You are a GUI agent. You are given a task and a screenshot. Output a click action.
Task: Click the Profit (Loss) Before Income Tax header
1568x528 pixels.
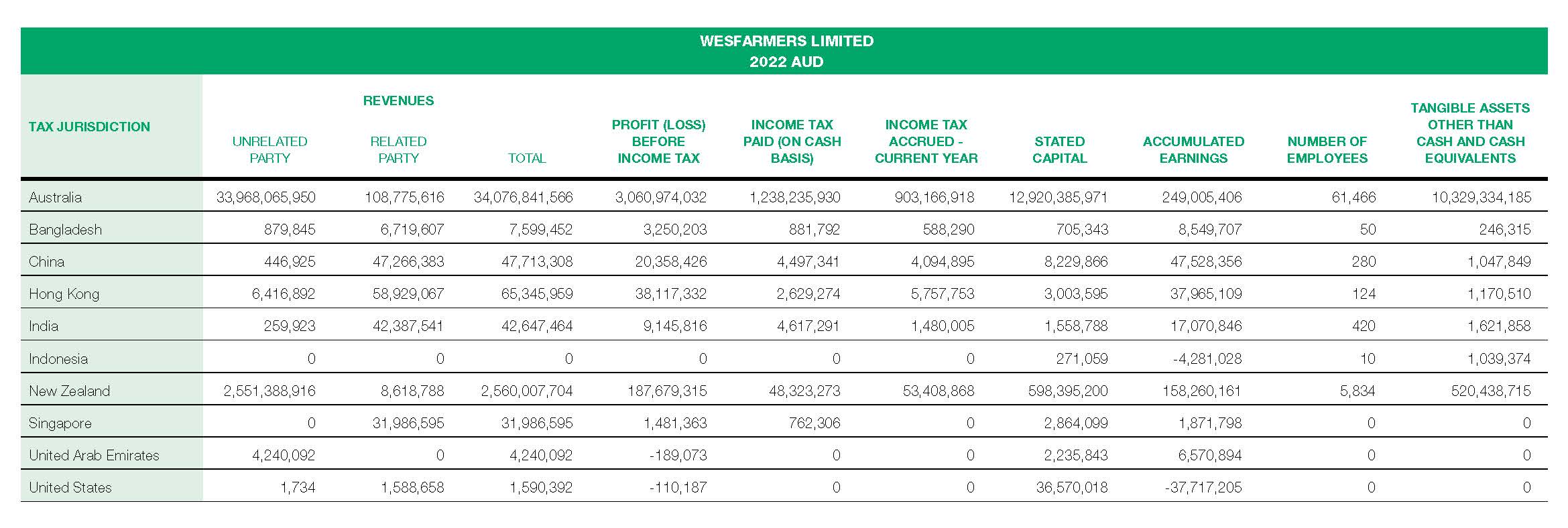(x=658, y=141)
